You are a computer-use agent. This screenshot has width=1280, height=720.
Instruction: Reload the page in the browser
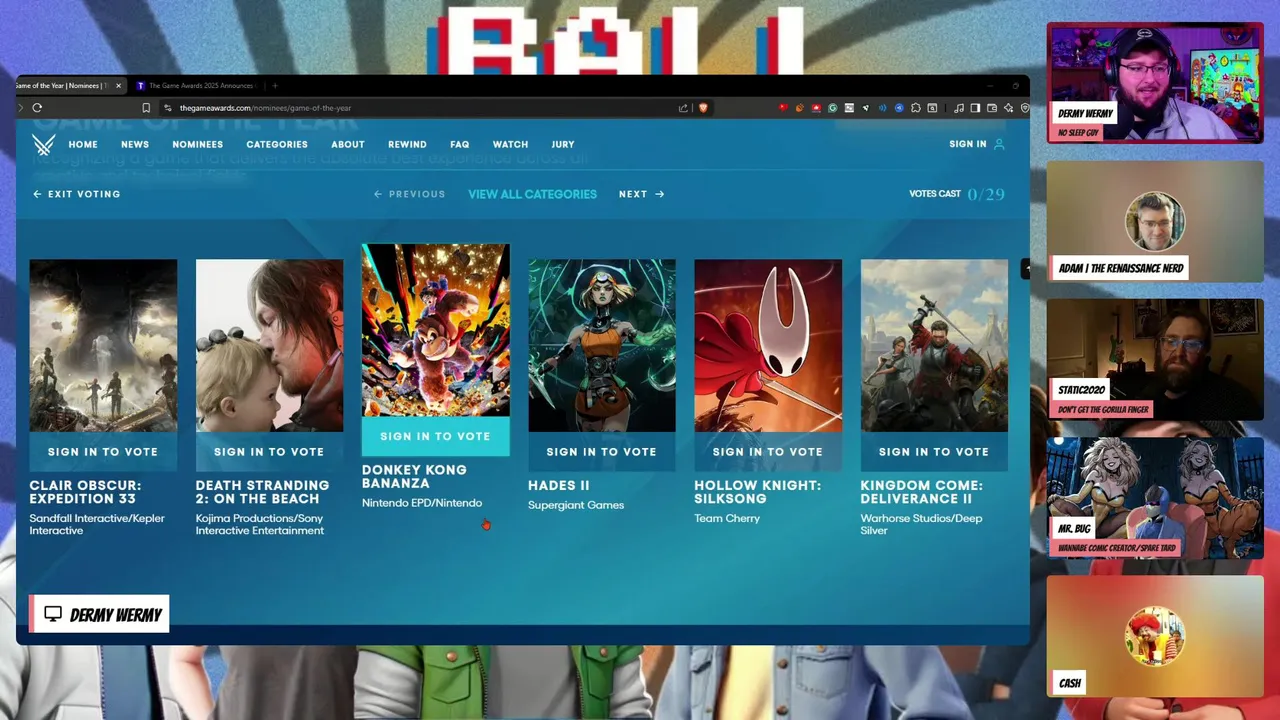(37, 108)
